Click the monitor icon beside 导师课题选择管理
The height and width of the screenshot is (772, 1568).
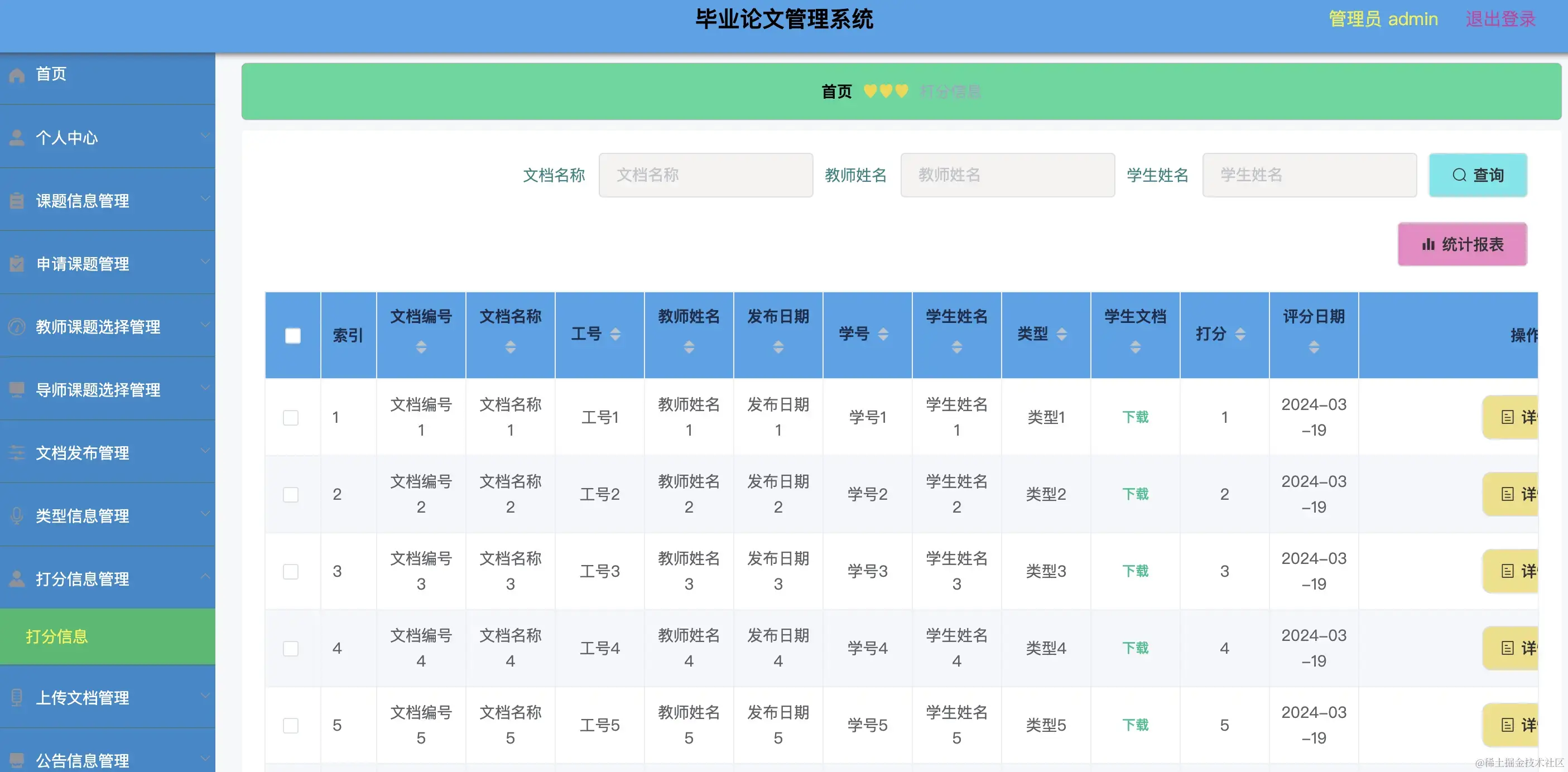16,389
